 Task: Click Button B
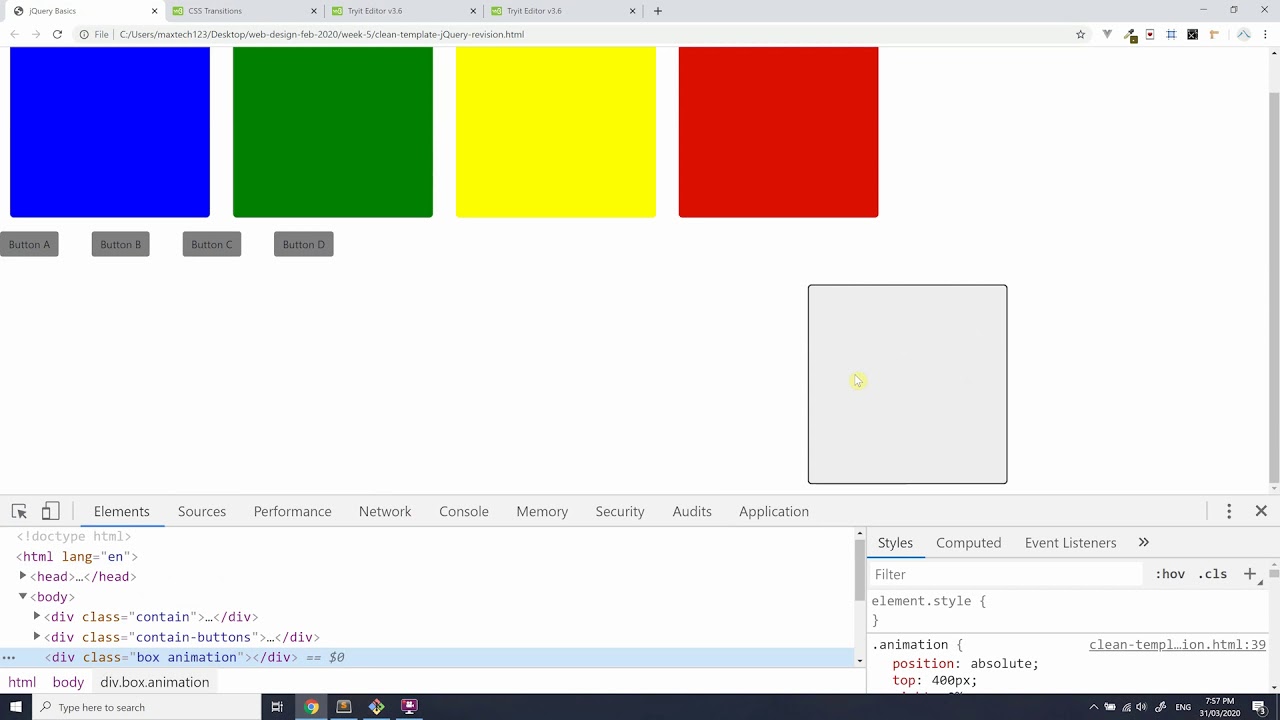120,244
